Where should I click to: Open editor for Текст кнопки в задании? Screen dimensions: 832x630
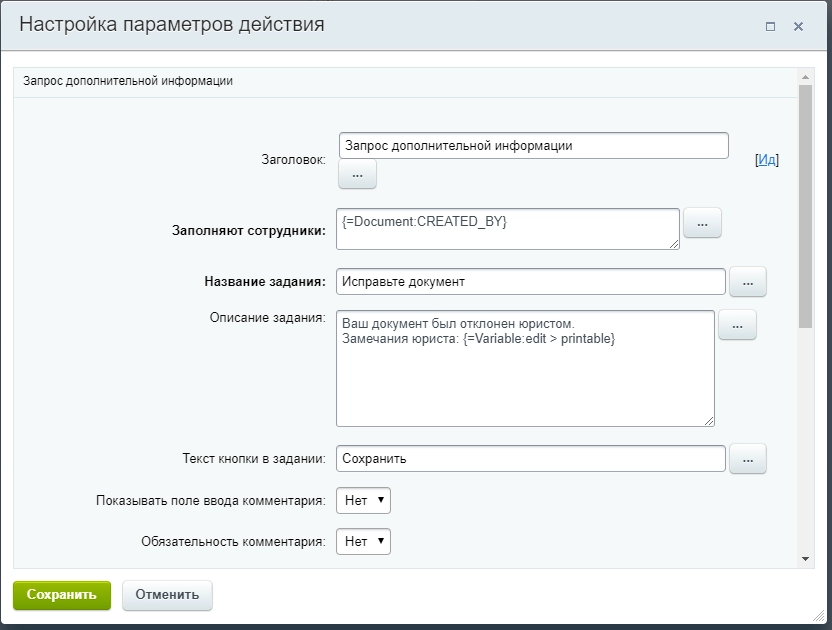click(x=747, y=458)
